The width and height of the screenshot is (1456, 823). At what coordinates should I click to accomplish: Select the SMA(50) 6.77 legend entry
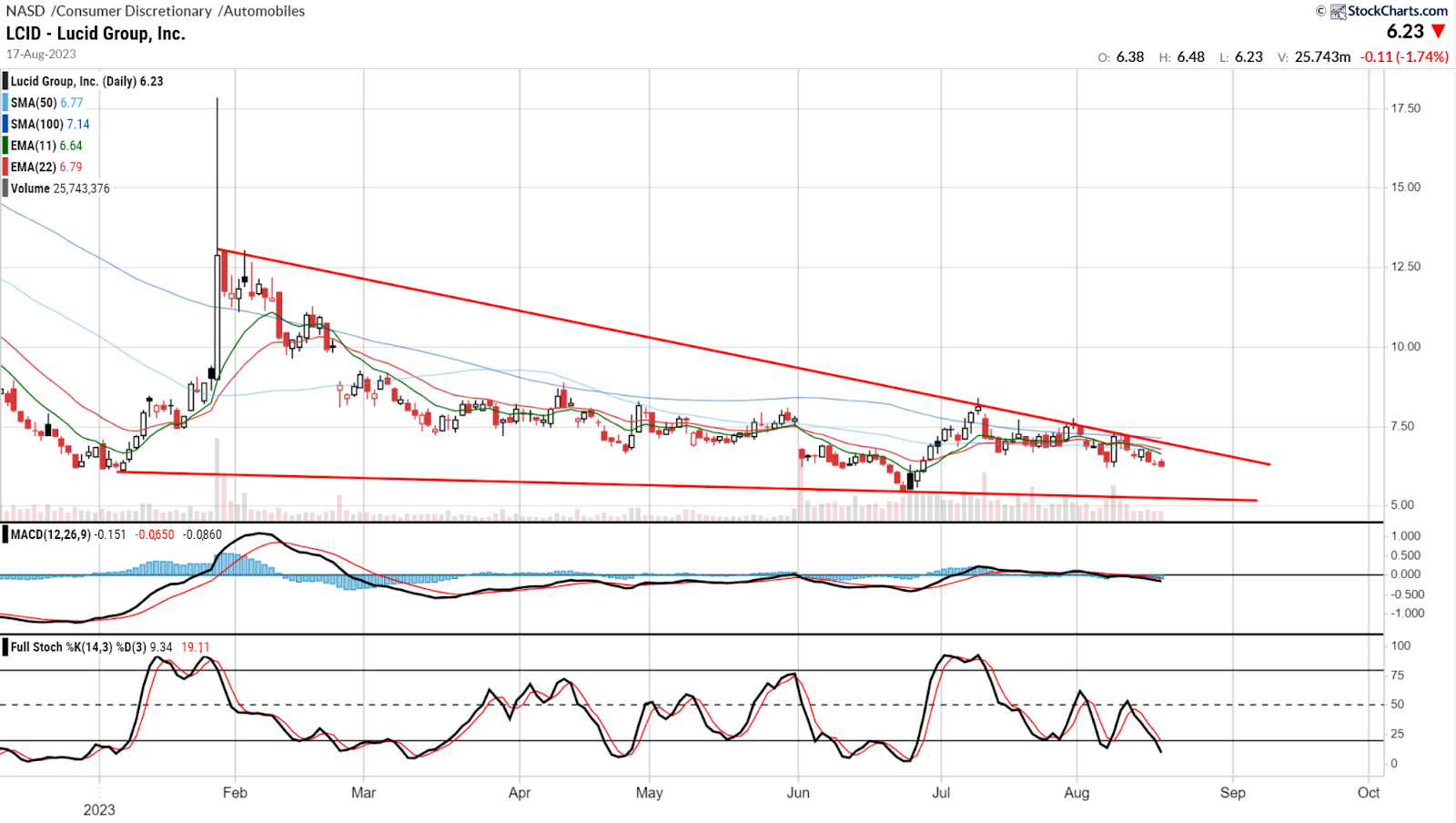[x=46, y=103]
